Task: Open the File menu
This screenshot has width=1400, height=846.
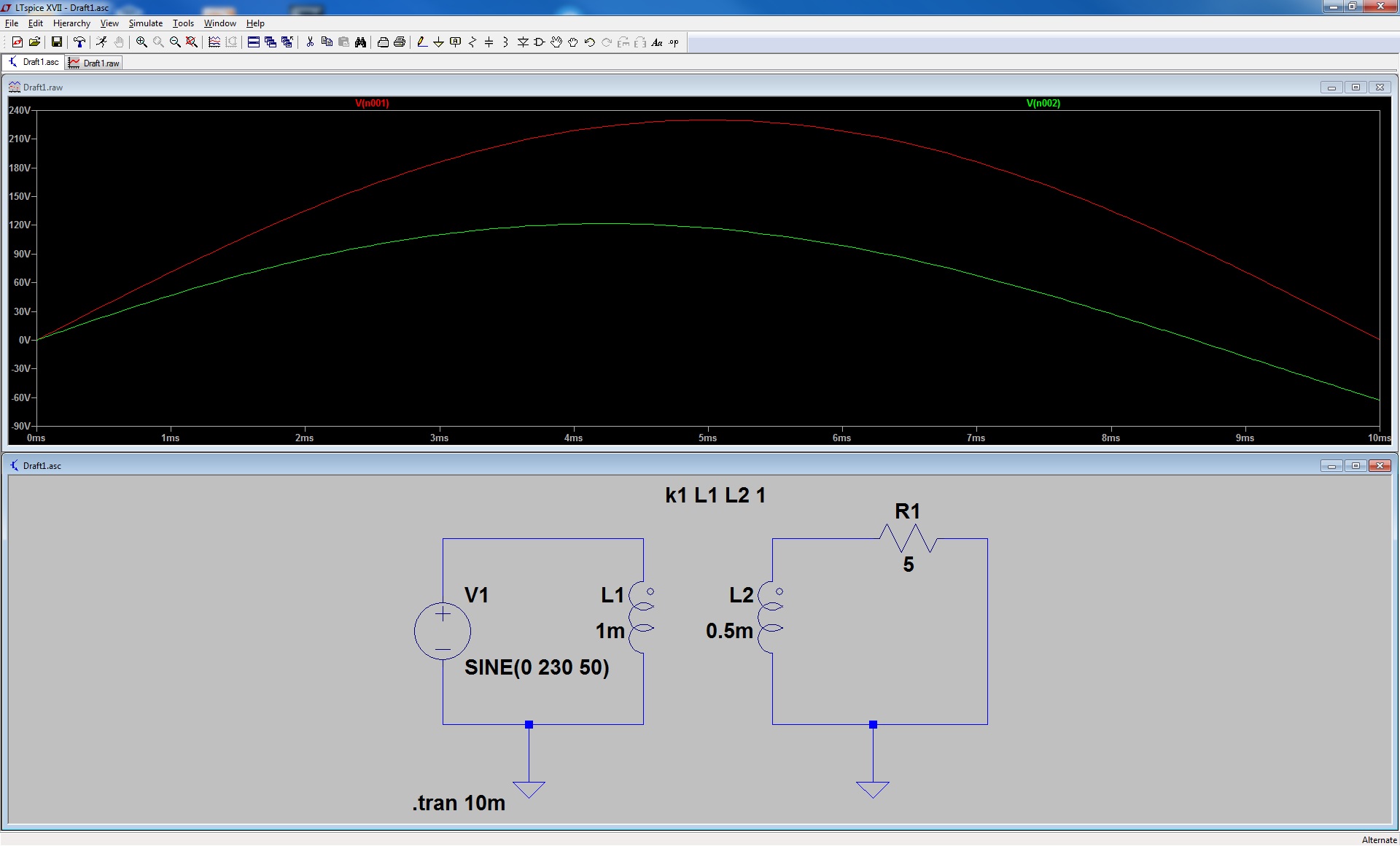Action: pos(12,23)
